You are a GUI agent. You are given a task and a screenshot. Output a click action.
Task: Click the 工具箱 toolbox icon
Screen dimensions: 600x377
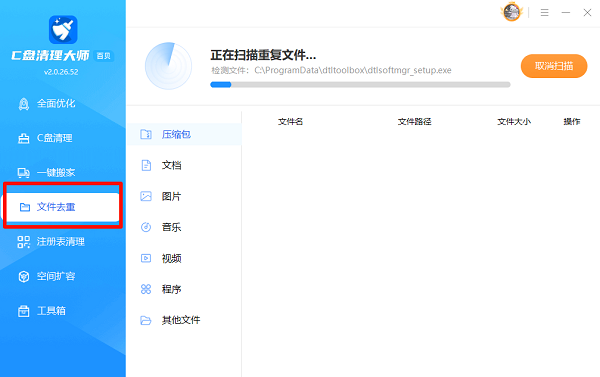pyautogui.click(x=24, y=311)
